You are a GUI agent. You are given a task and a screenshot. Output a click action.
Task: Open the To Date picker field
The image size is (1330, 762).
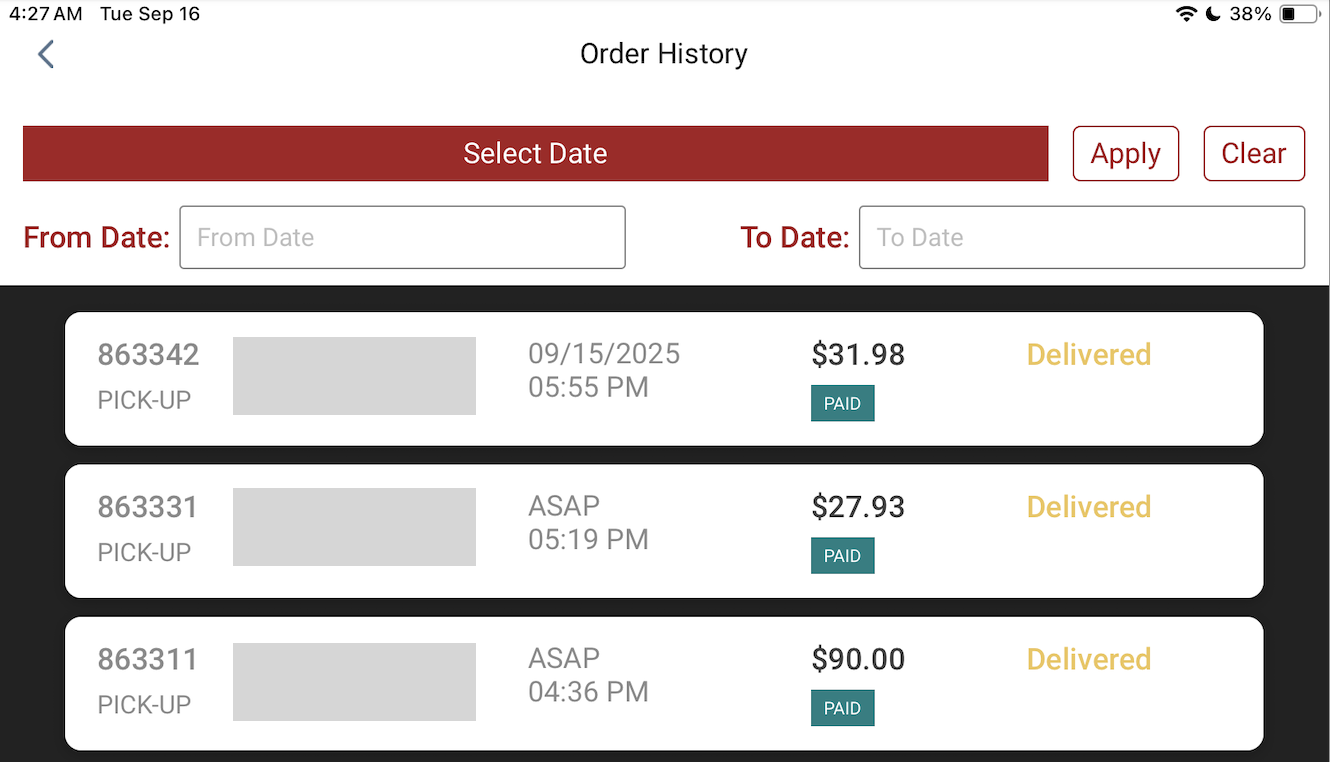pyautogui.click(x=1082, y=237)
